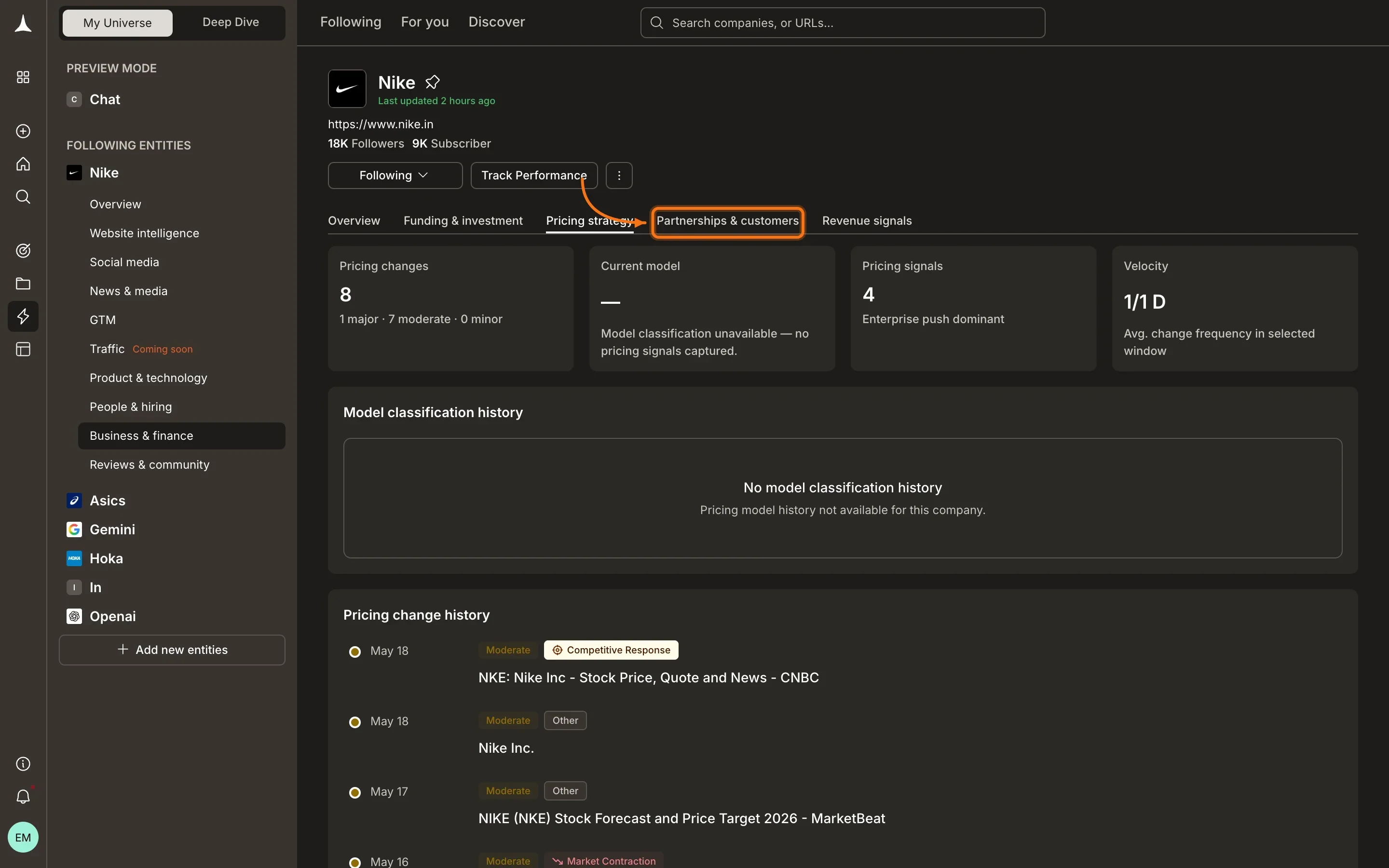Image resolution: width=1389 pixels, height=868 pixels.
Task: Open Product & technology in sidebar
Action: coord(148,378)
